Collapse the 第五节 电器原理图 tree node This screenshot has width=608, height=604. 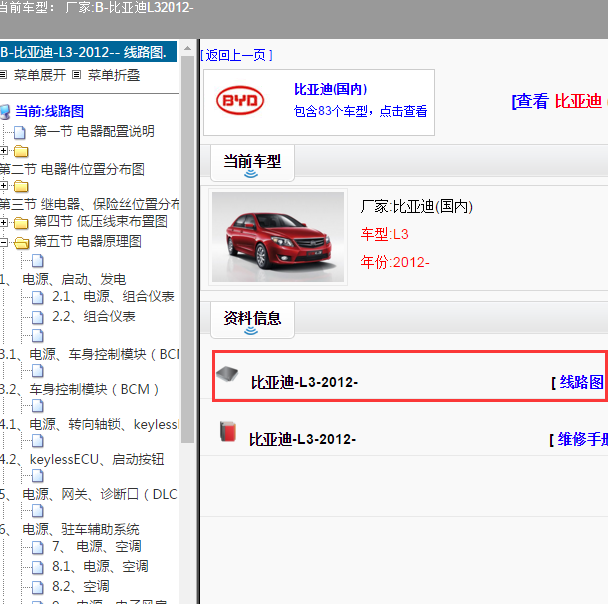click(3, 242)
